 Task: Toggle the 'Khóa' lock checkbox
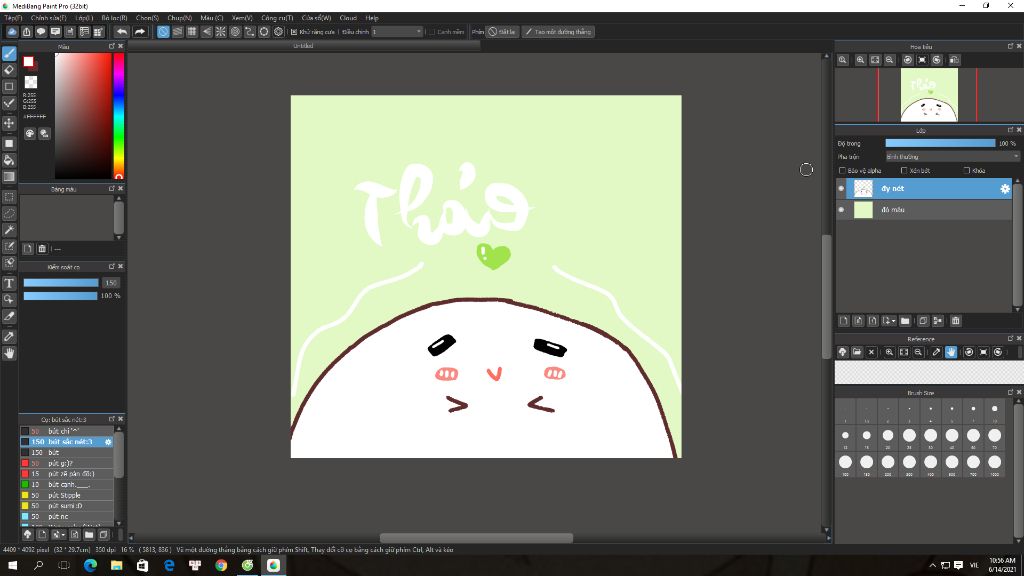[x=967, y=170]
